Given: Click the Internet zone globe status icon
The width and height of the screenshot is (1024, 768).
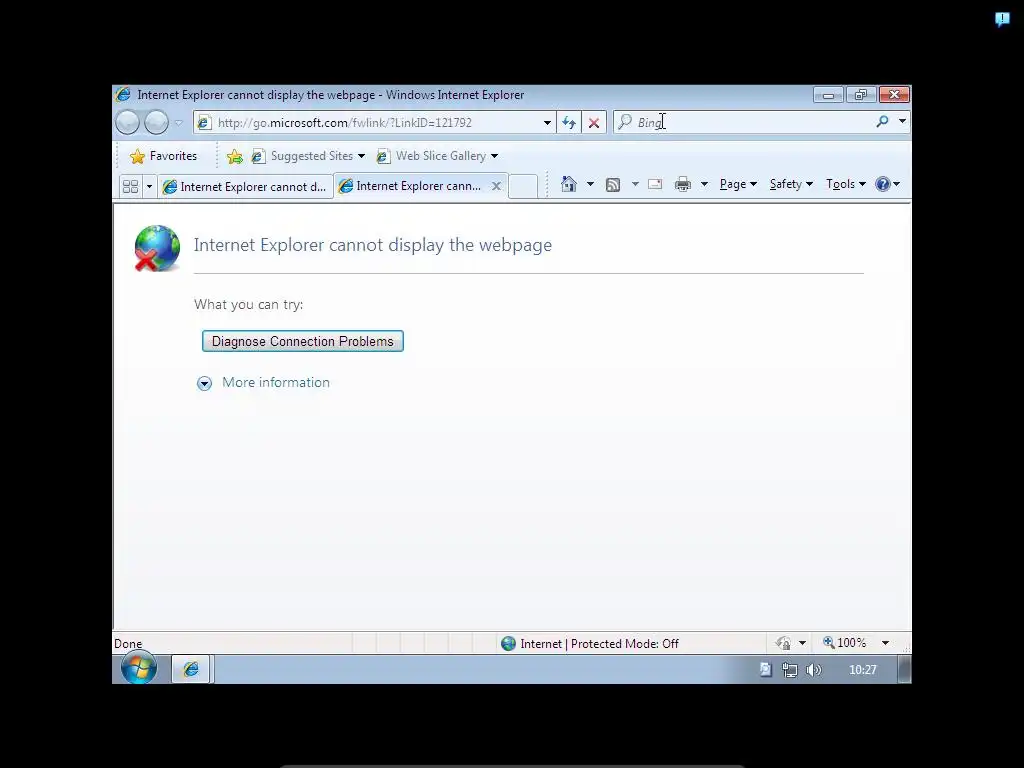Looking at the screenshot, I should click(x=508, y=644).
